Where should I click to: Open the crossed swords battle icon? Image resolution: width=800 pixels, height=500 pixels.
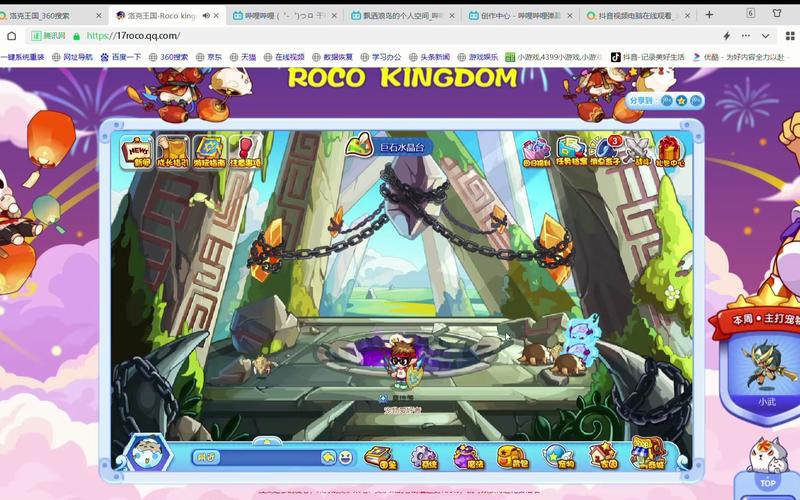[x=636, y=151]
